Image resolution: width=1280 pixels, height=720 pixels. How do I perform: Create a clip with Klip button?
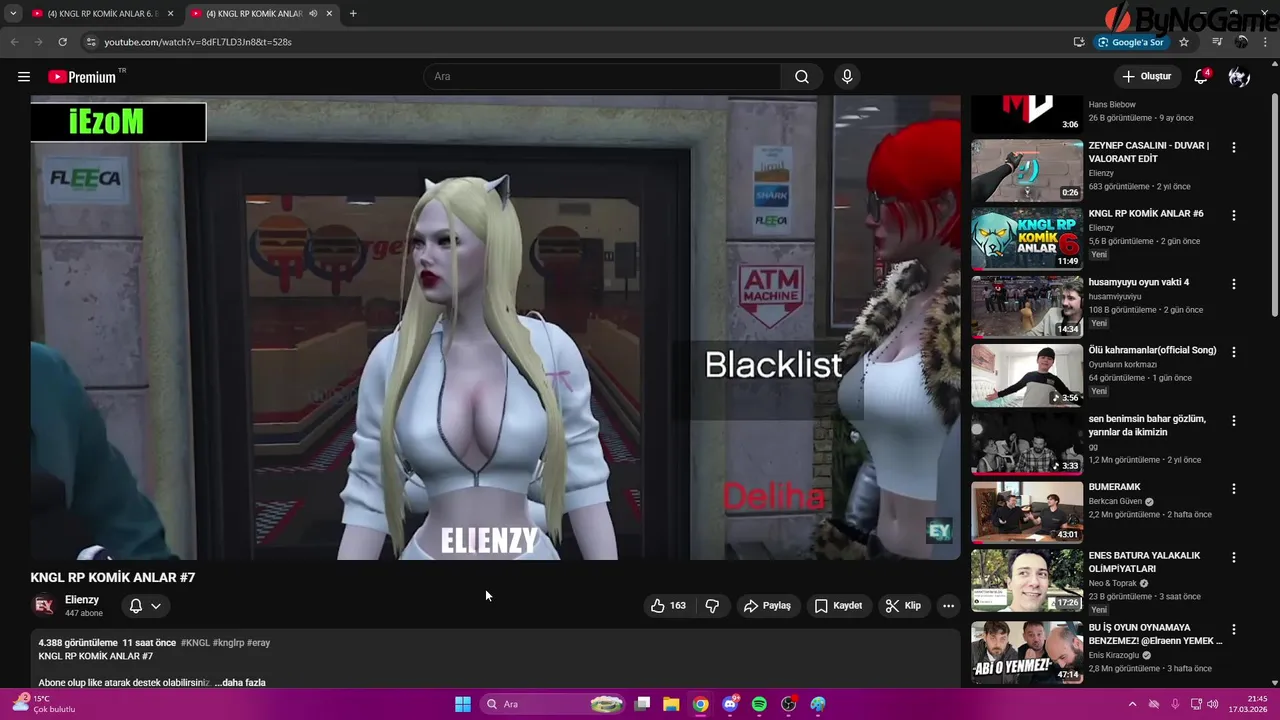[903, 606]
